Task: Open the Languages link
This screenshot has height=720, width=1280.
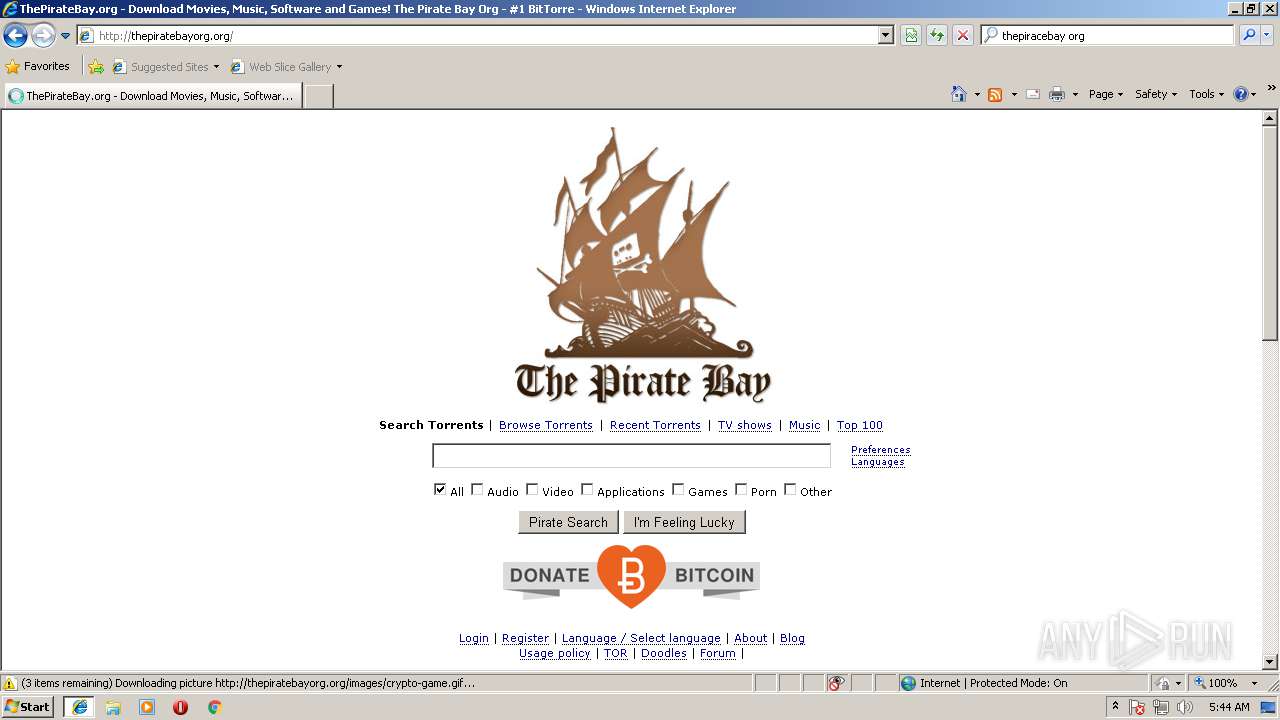Action: [878, 462]
